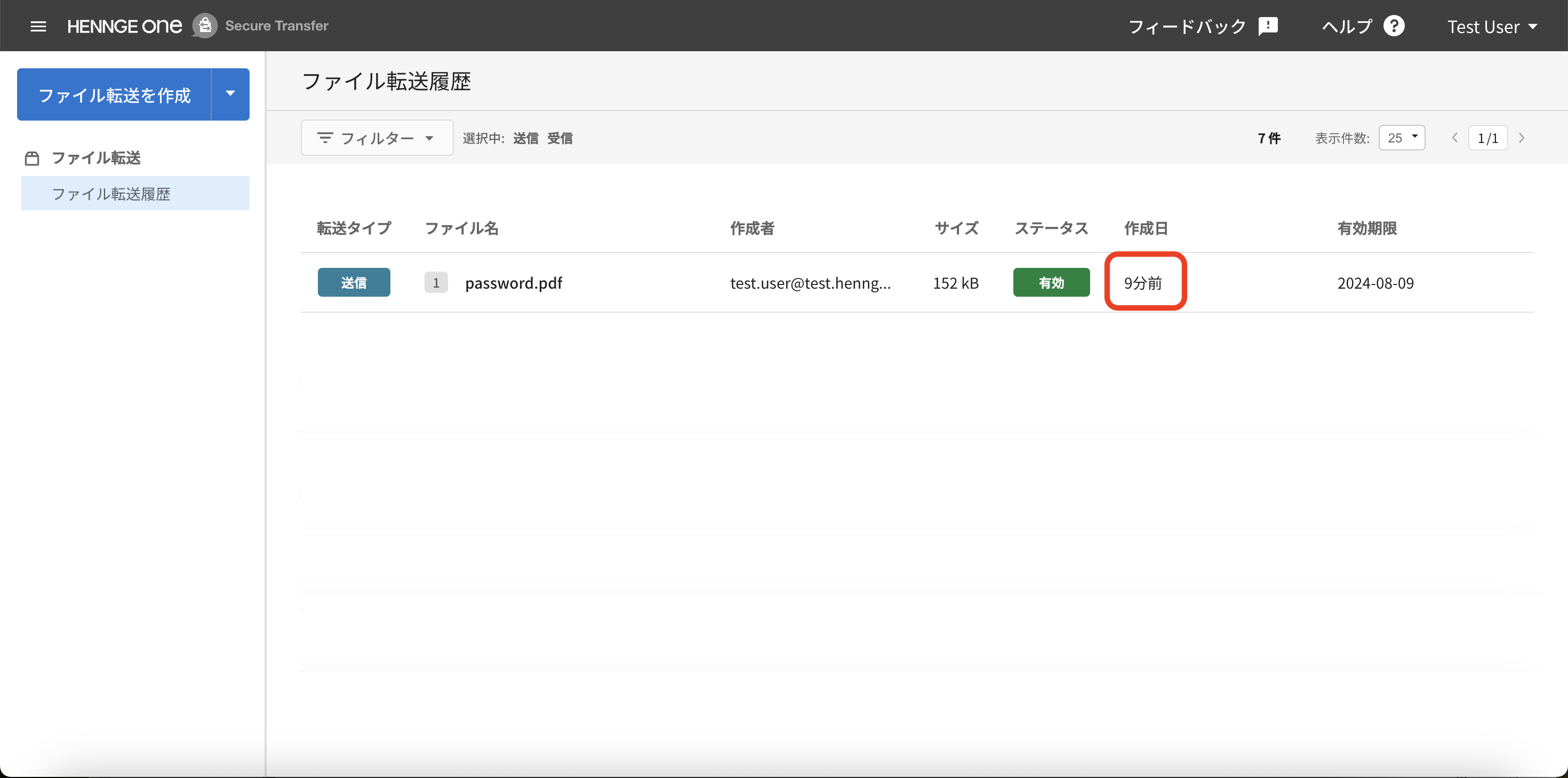Click the help question mark icon

pyautogui.click(x=1394, y=26)
